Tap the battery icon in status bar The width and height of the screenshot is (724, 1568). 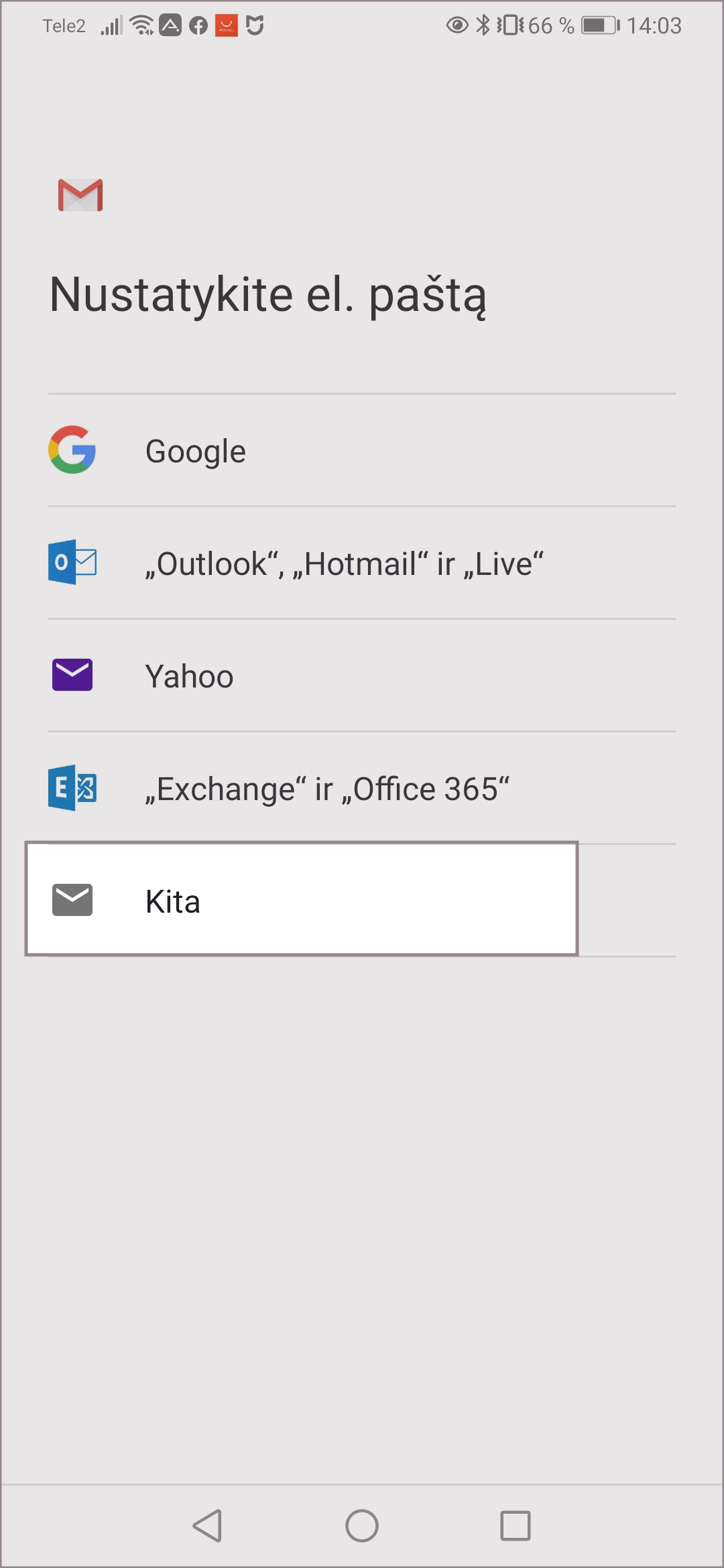pos(600,25)
